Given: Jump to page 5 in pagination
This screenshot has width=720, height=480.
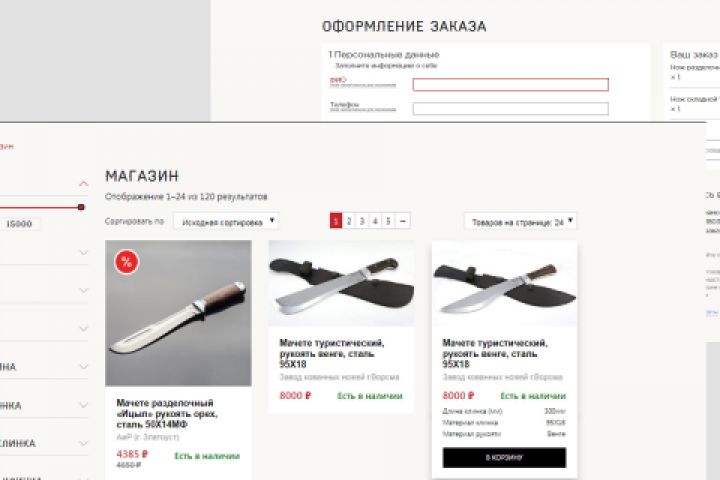Looking at the screenshot, I should pyautogui.click(x=388, y=221).
